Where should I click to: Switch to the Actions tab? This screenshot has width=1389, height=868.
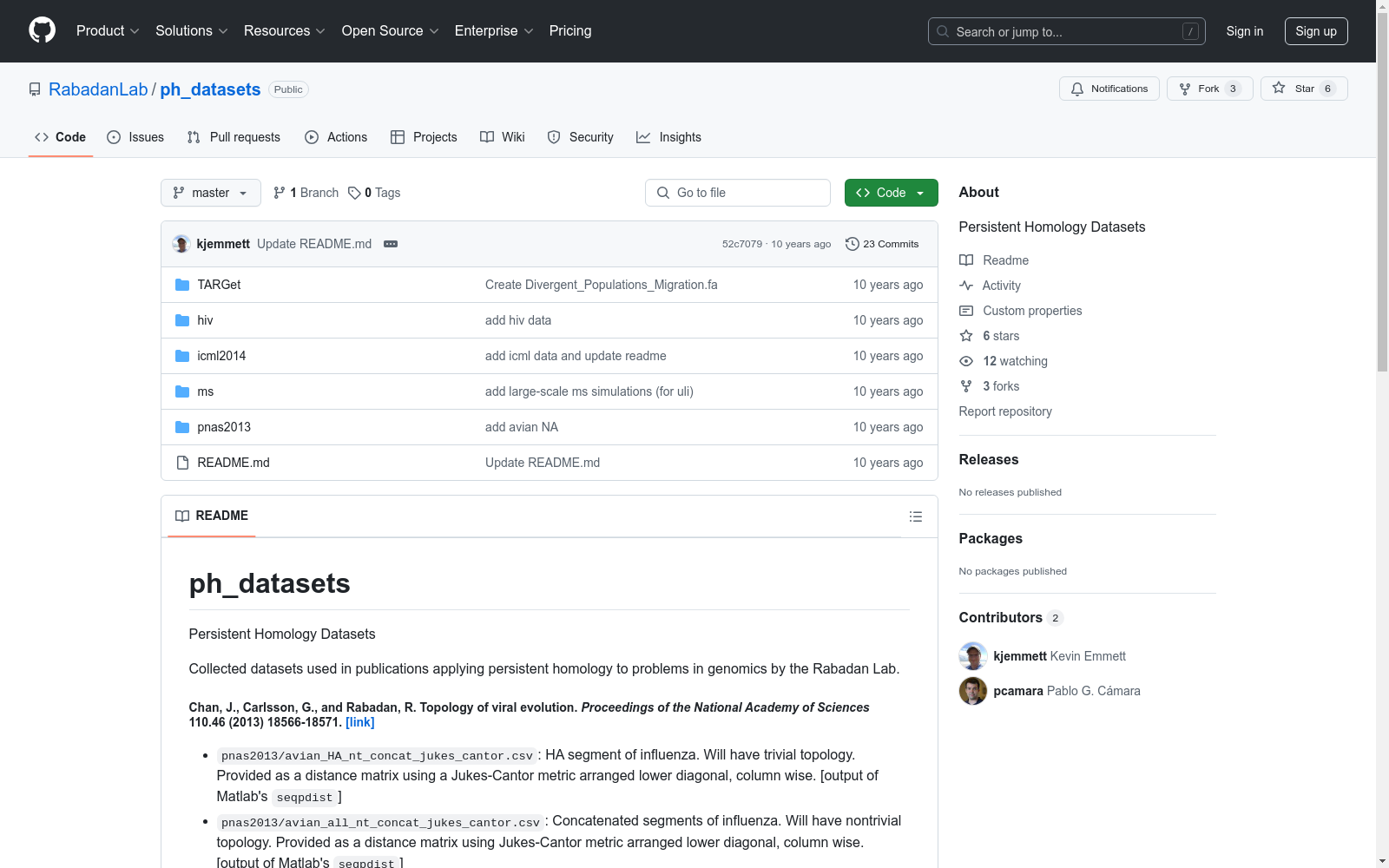pyautogui.click(x=336, y=137)
